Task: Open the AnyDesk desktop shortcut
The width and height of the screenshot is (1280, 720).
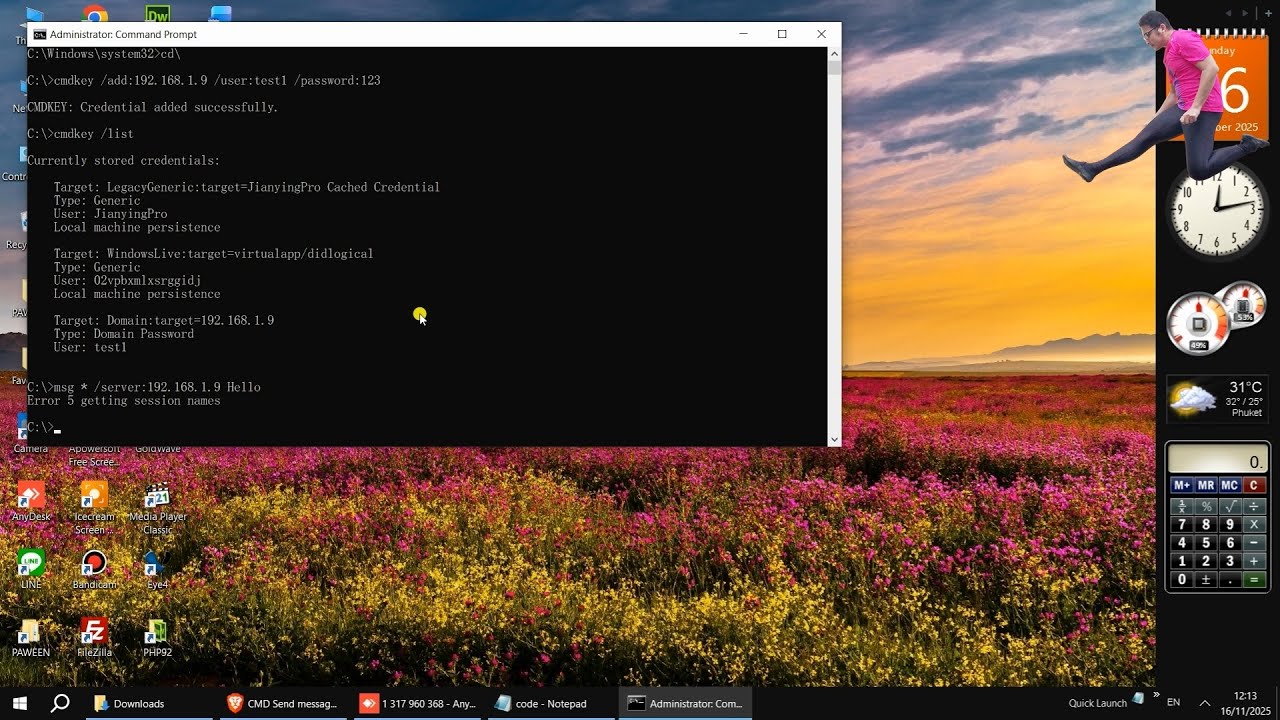Action: coord(31,502)
